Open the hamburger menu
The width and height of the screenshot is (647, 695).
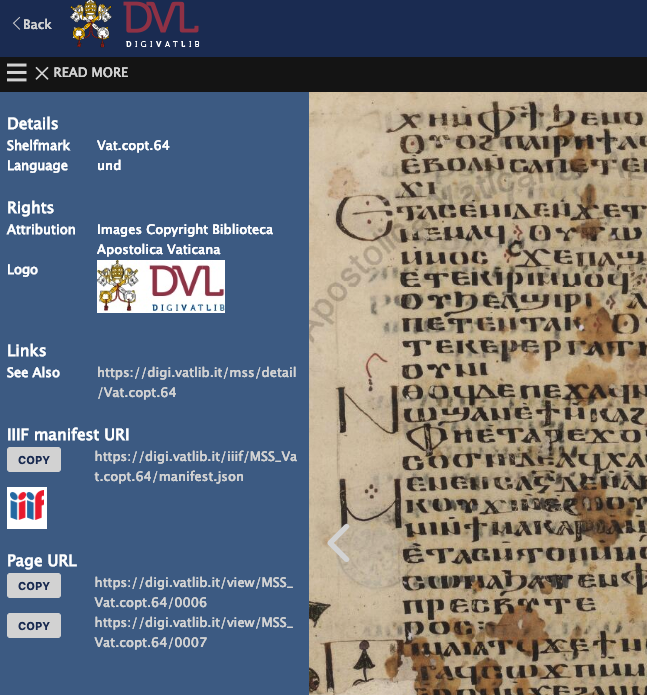(x=17, y=72)
